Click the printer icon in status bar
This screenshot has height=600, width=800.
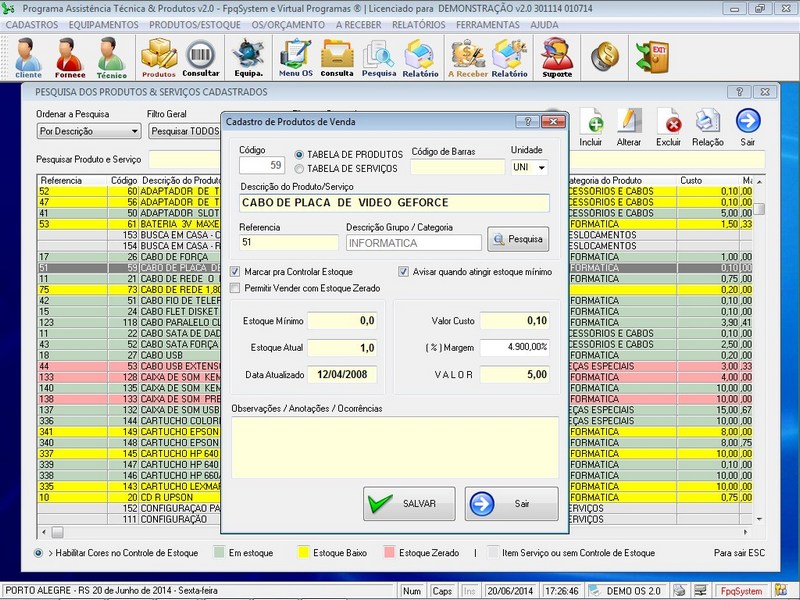(x=679, y=591)
